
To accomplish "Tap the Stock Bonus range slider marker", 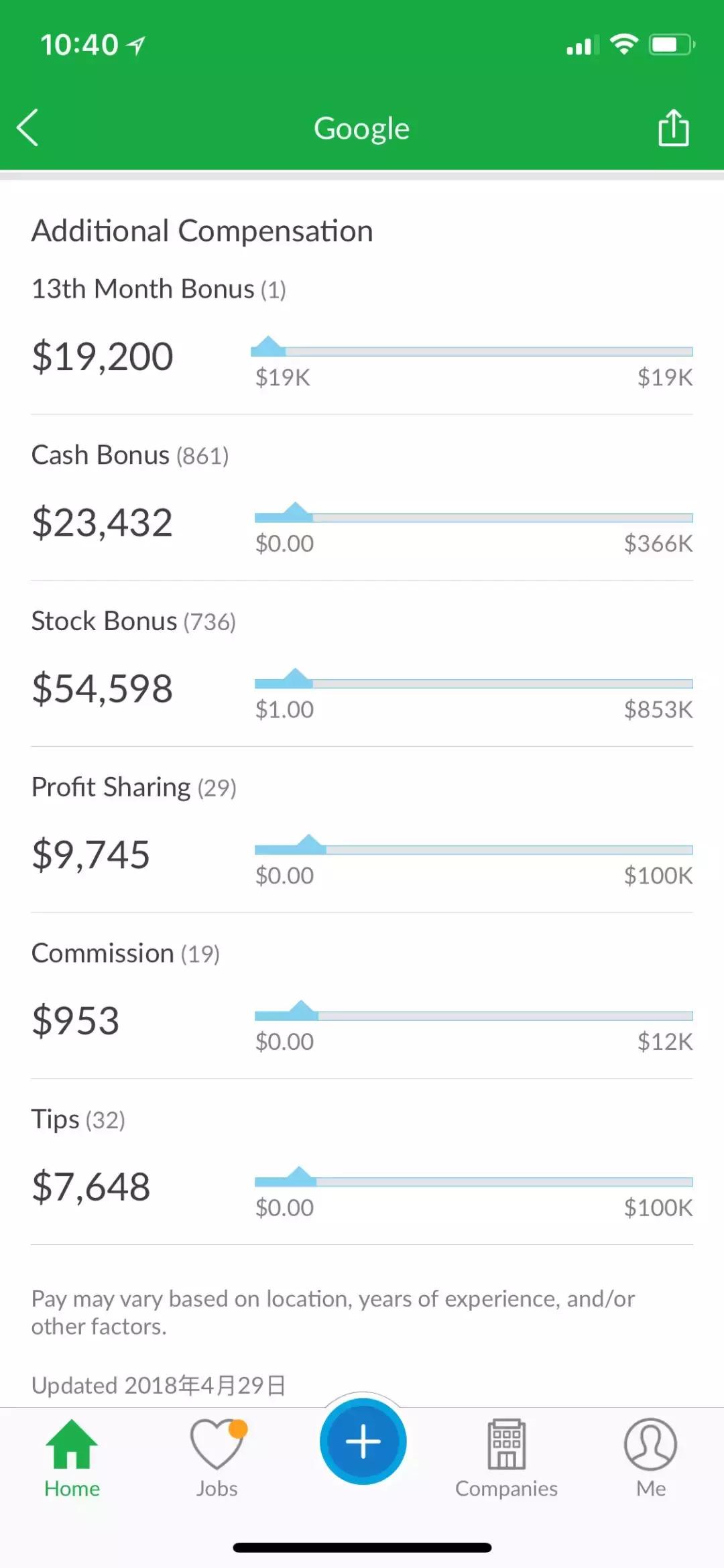I will click(295, 679).
